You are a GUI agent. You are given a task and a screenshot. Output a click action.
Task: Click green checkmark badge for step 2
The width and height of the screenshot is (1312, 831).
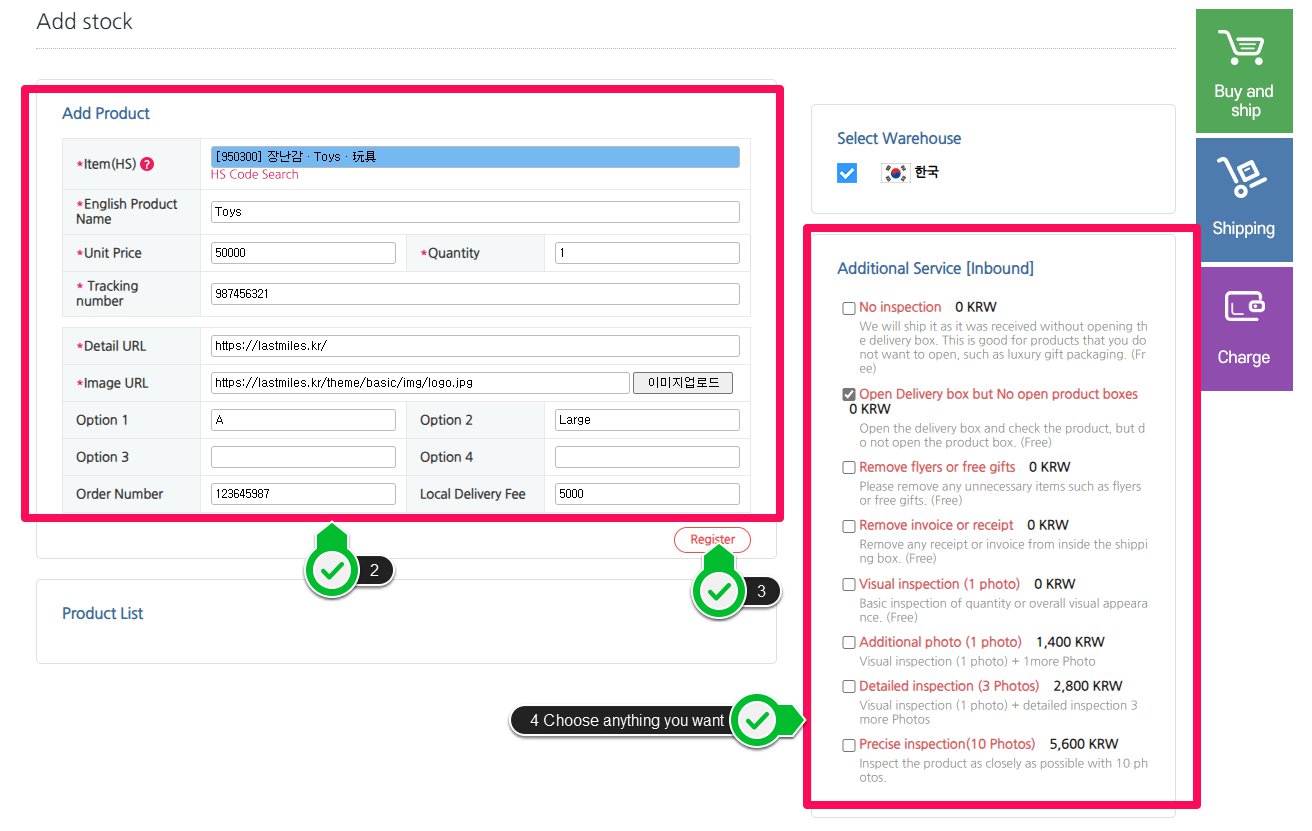point(333,571)
